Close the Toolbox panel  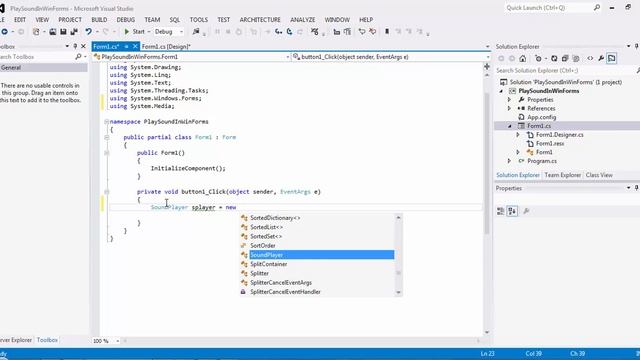pos(83,47)
